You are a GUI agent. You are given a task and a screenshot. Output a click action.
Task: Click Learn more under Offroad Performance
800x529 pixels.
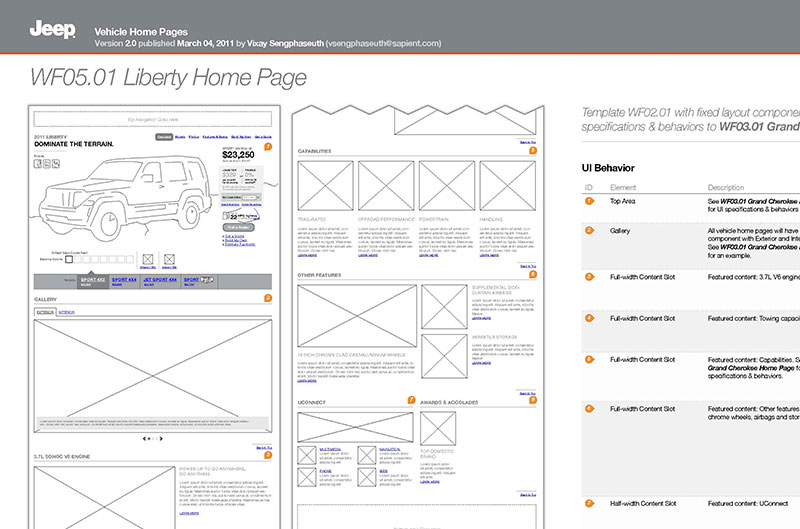coord(368,255)
